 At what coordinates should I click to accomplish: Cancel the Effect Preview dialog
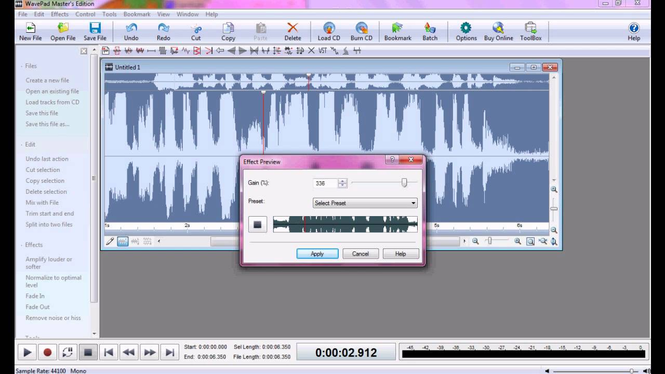click(360, 254)
